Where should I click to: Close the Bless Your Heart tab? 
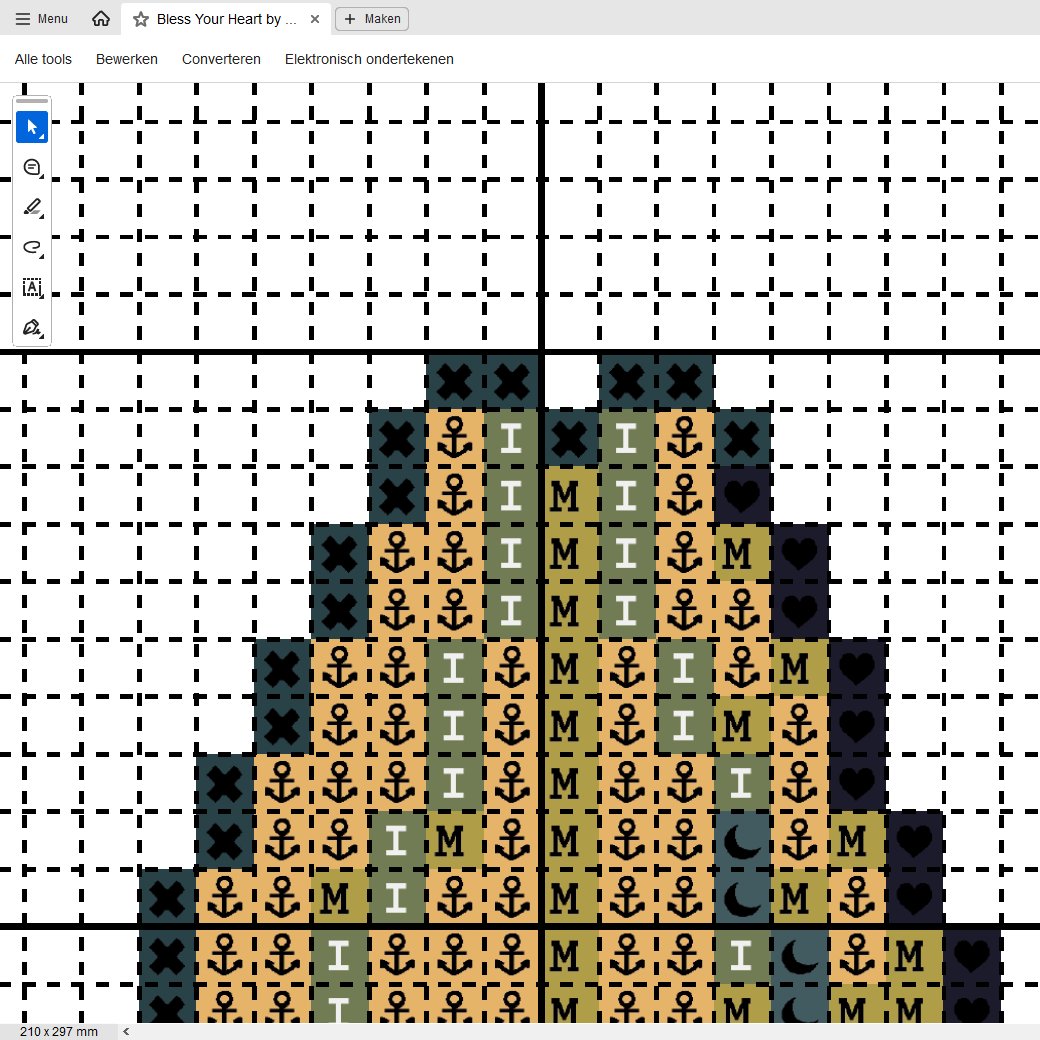(x=315, y=19)
